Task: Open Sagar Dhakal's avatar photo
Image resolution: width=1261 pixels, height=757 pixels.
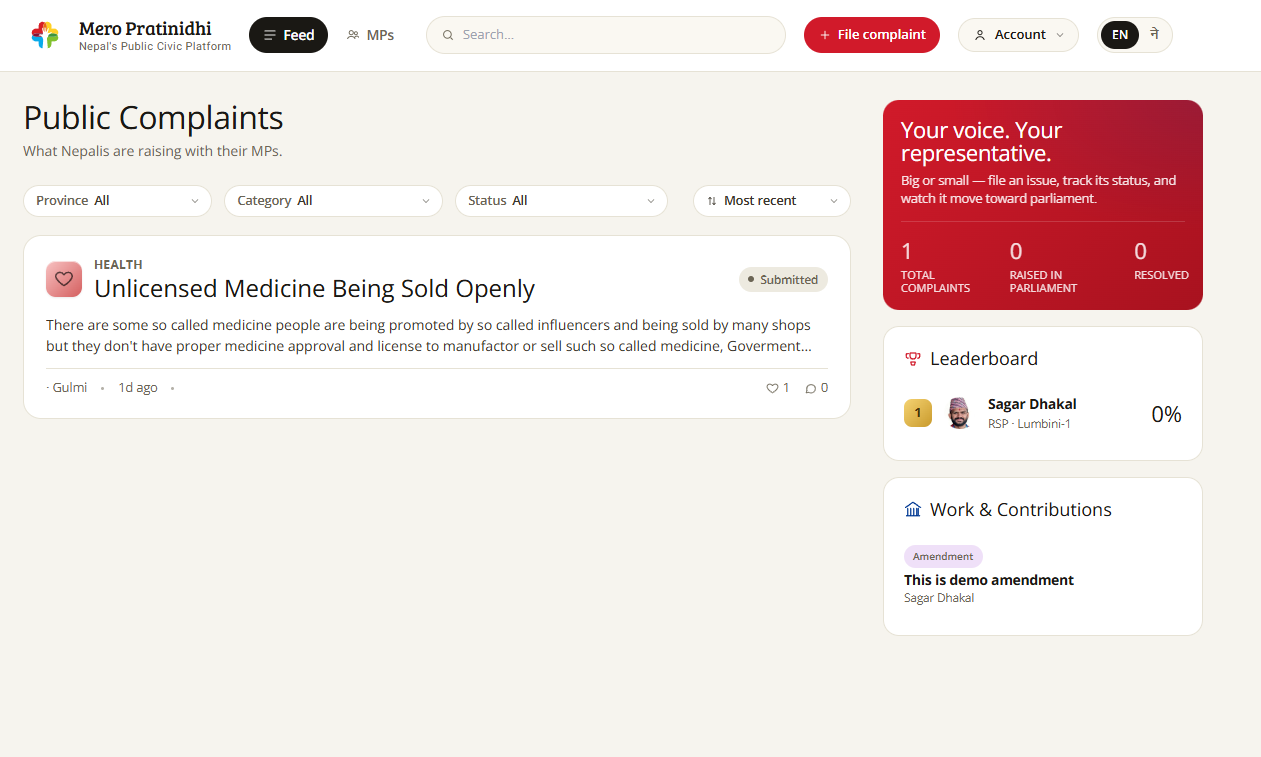Action: click(959, 413)
